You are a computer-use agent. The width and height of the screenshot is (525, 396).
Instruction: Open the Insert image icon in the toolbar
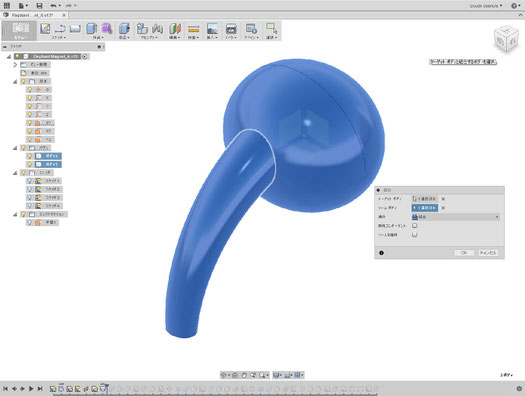[212, 28]
